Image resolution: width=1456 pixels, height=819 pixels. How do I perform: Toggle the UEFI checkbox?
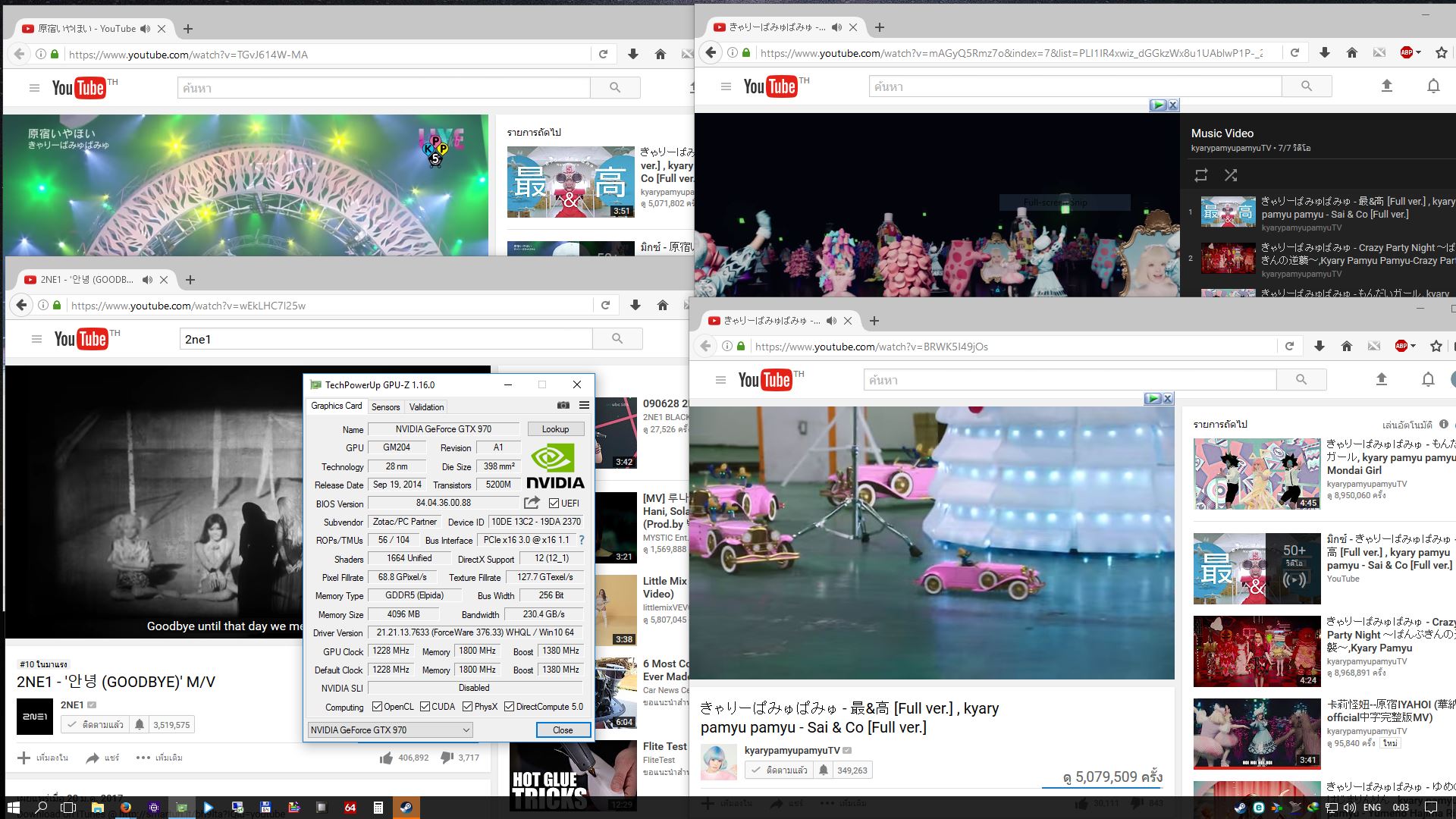[x=554, y=504]
